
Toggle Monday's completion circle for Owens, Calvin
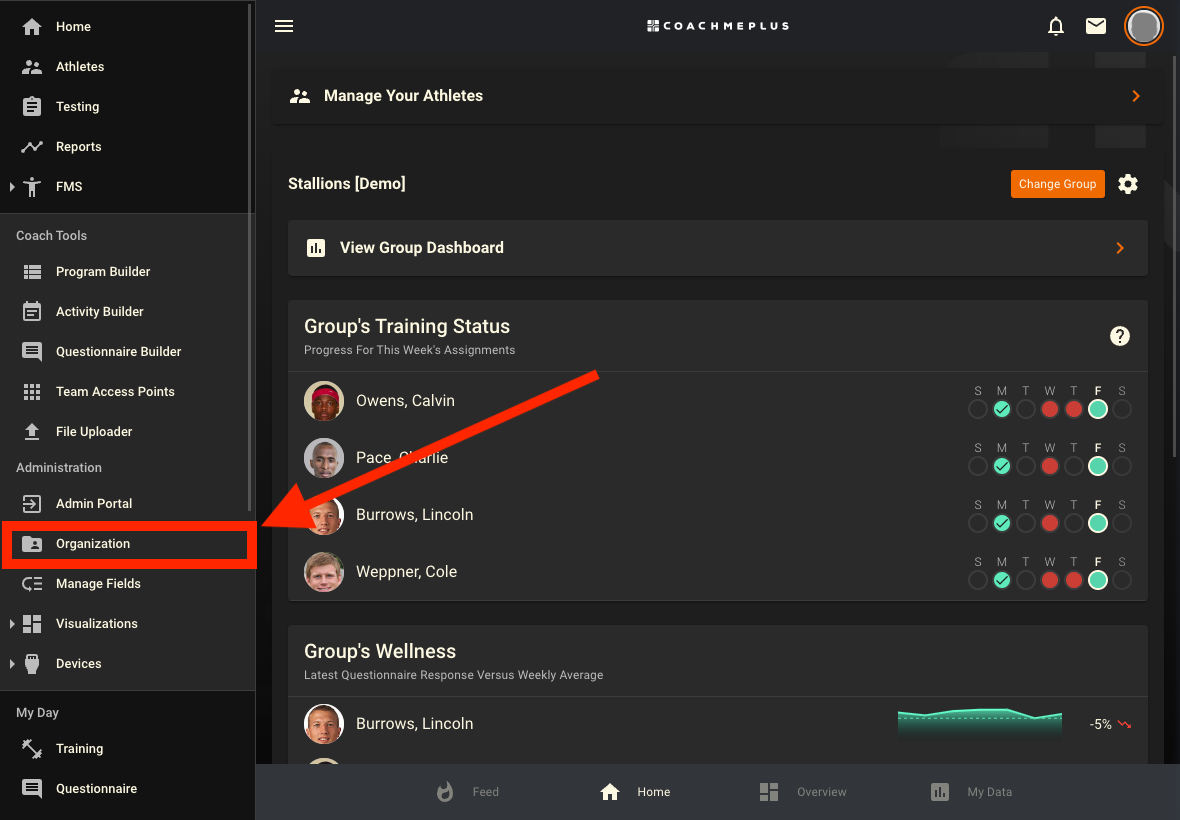pyautogui.click(x=1001, y=409)
